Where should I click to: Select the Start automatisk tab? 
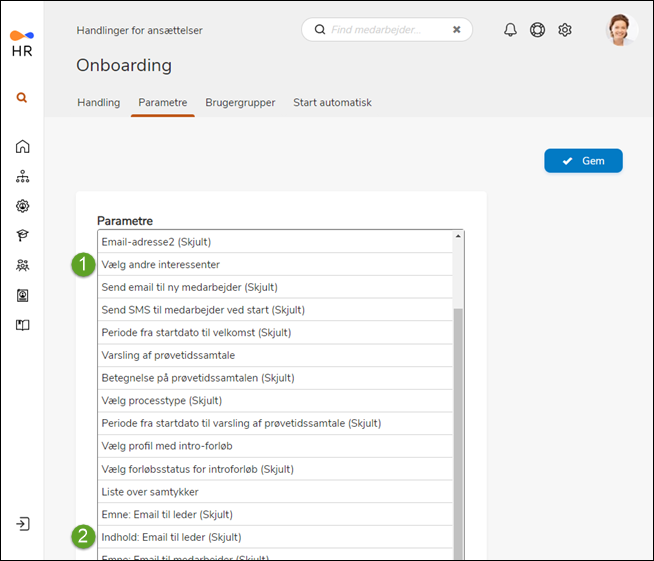(x=332, y=102)
